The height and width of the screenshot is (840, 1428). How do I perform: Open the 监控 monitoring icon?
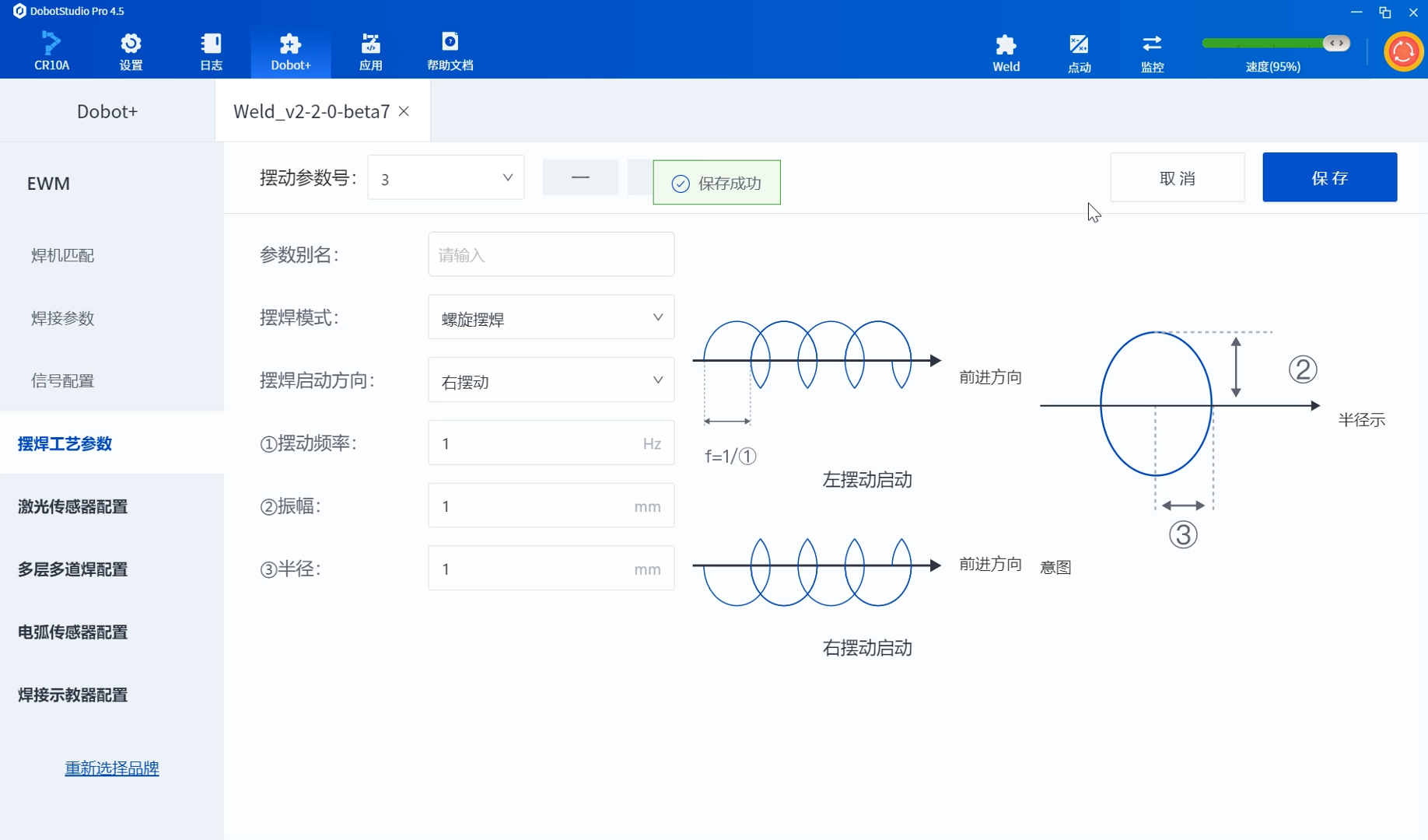pos(1152,53)
